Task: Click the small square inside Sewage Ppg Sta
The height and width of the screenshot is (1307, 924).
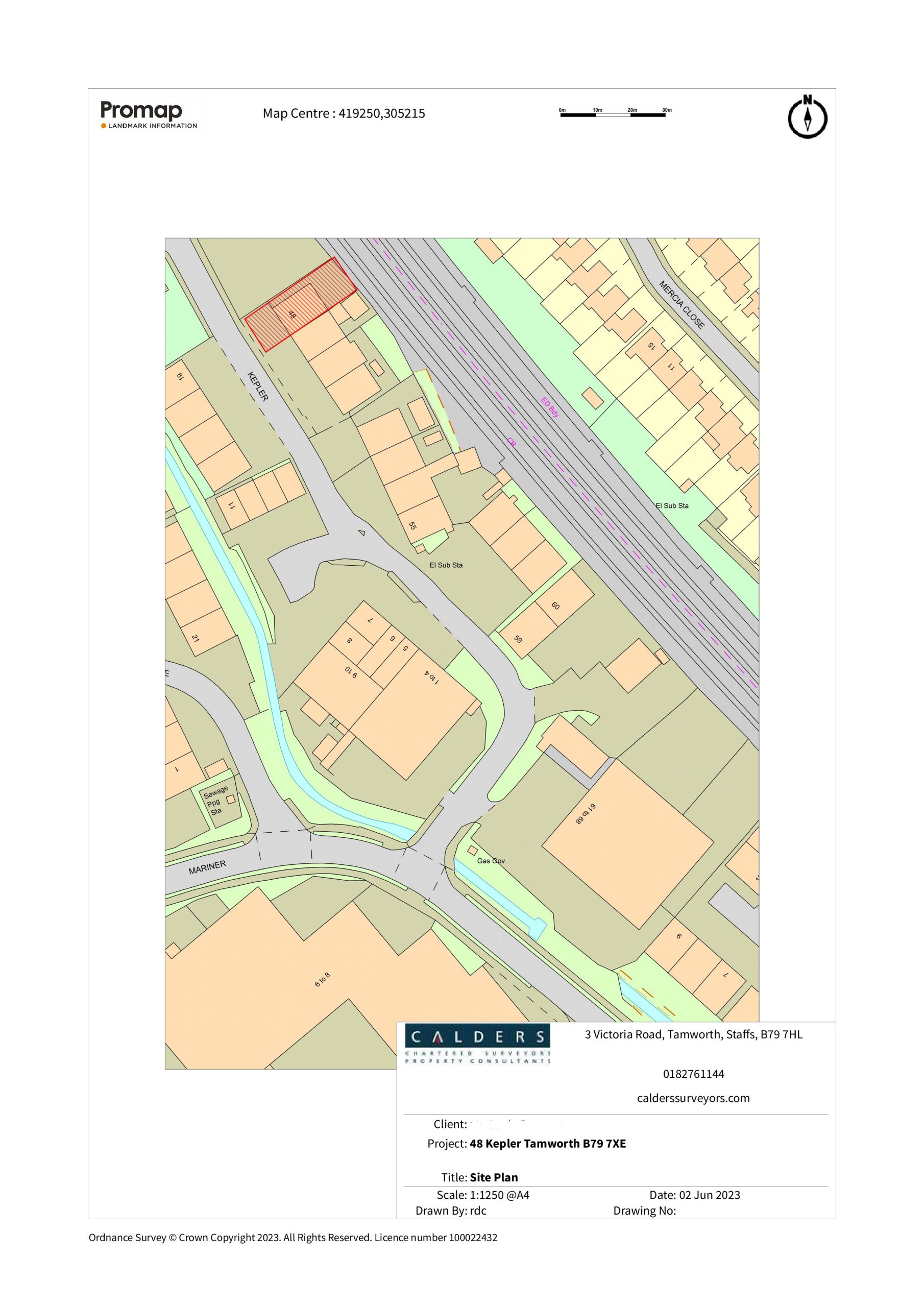Action: 231,799
